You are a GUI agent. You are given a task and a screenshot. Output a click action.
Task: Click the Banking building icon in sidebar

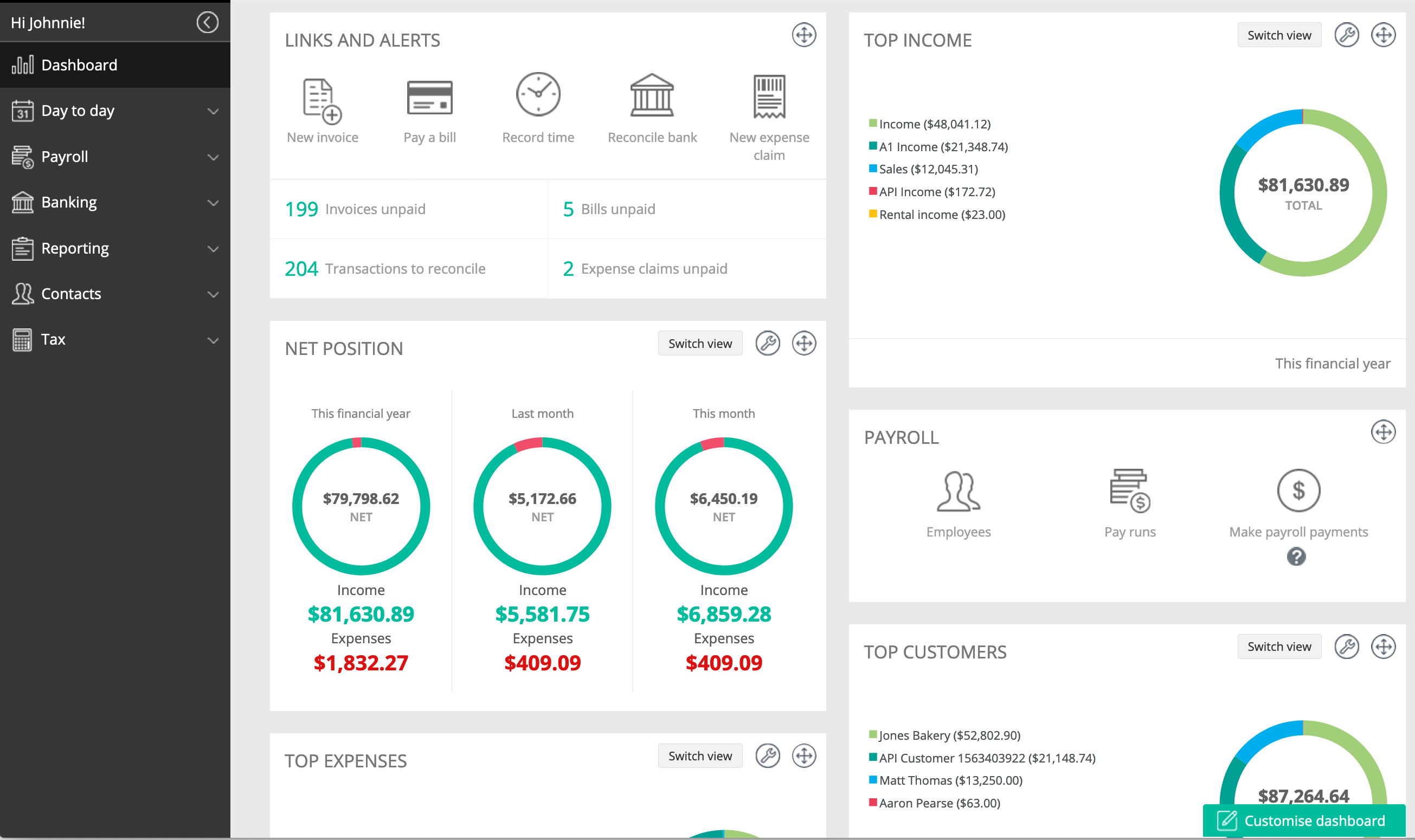23,202
